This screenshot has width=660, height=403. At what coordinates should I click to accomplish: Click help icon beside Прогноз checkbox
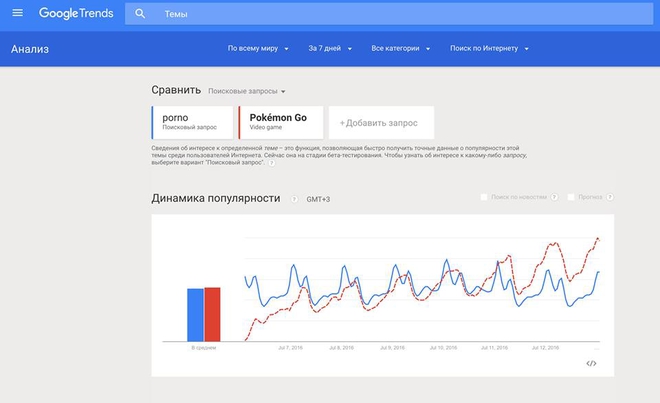tap(610, 197)
